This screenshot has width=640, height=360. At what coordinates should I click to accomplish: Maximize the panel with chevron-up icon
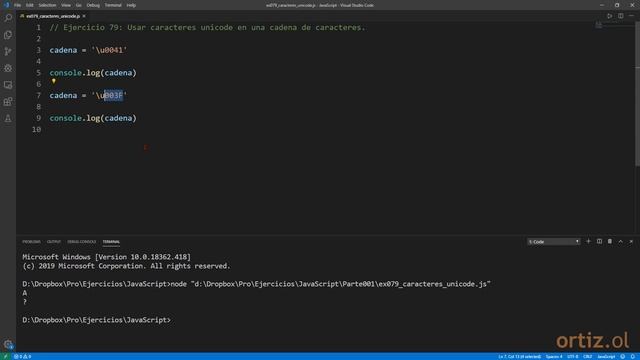(620, 241)
